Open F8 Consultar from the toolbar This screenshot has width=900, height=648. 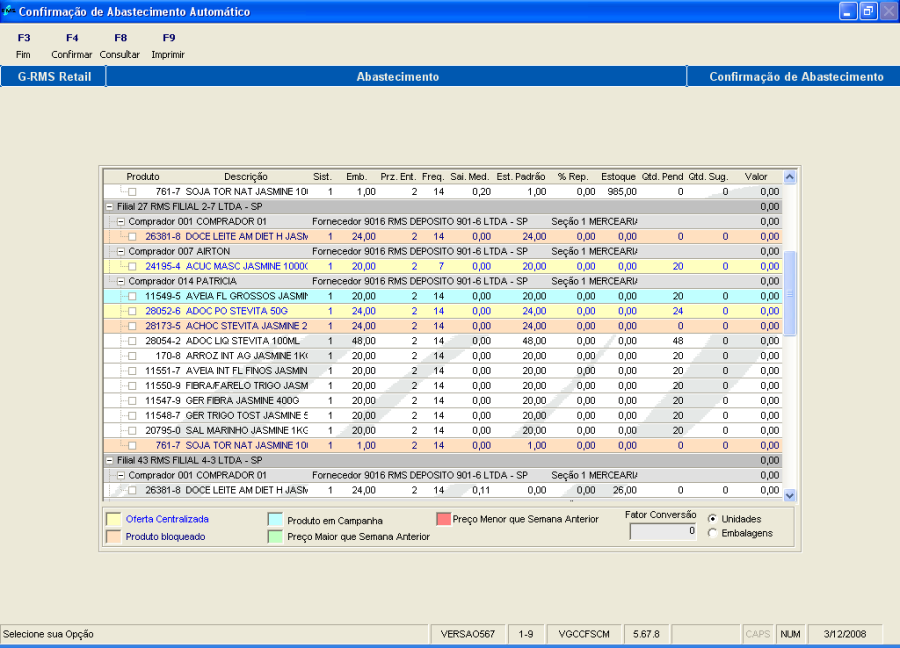[x=120, y=45]
